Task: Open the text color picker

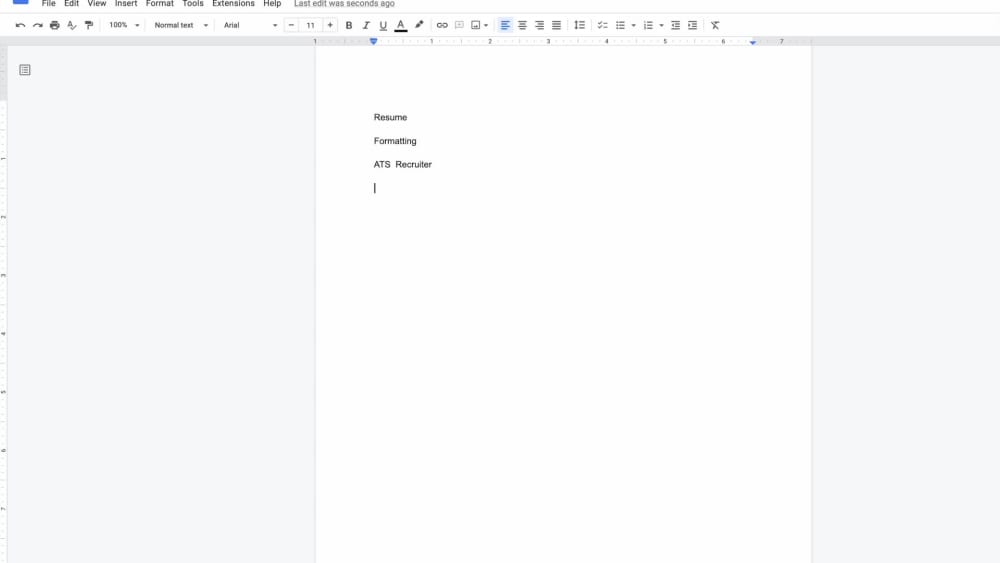Action: [401, 26]
